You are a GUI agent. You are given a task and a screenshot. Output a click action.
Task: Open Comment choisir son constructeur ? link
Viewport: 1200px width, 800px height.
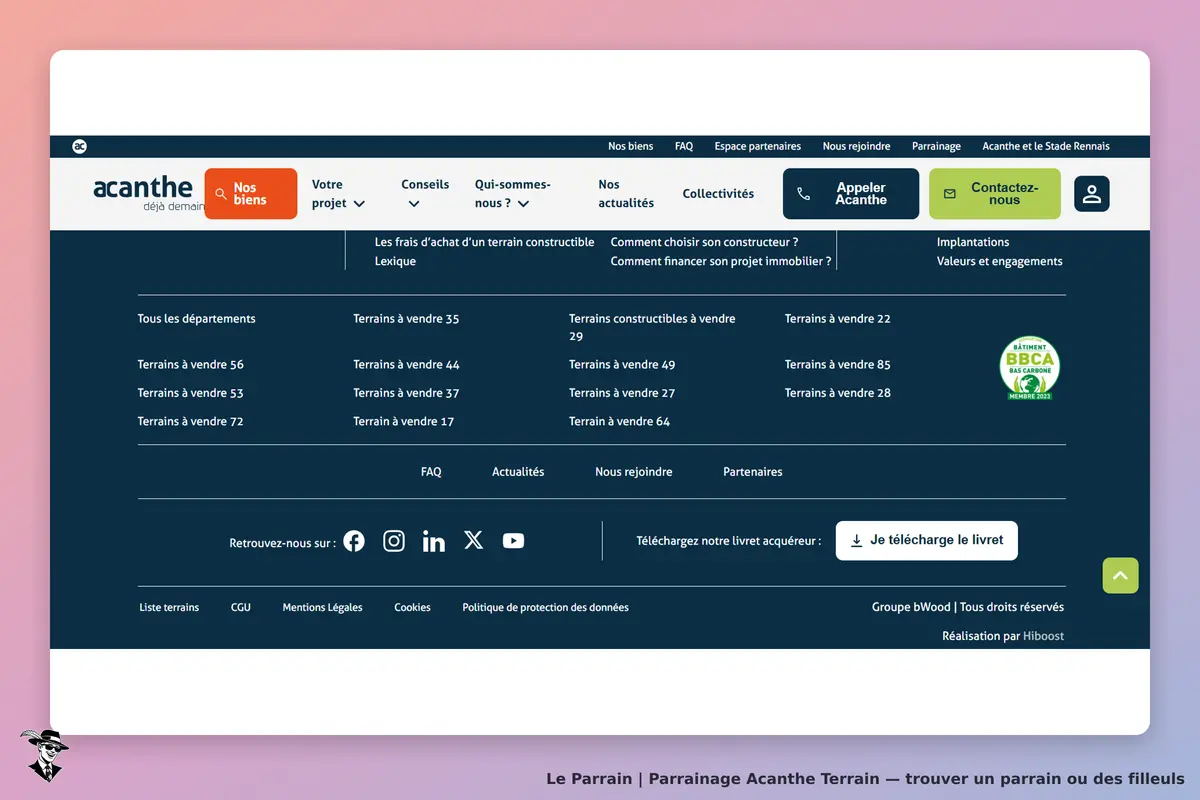coord(704,242)
